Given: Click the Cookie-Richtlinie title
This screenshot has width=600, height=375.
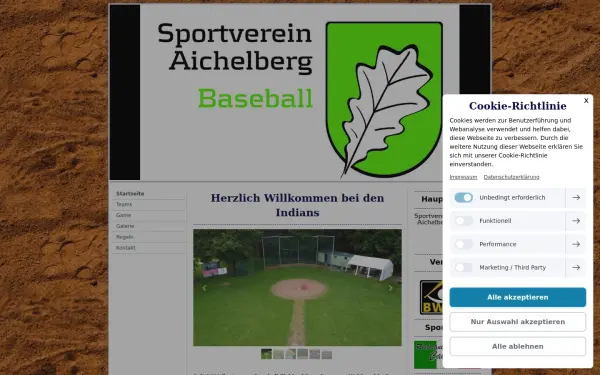Looking at the screenshot, I should pos(517,106).
